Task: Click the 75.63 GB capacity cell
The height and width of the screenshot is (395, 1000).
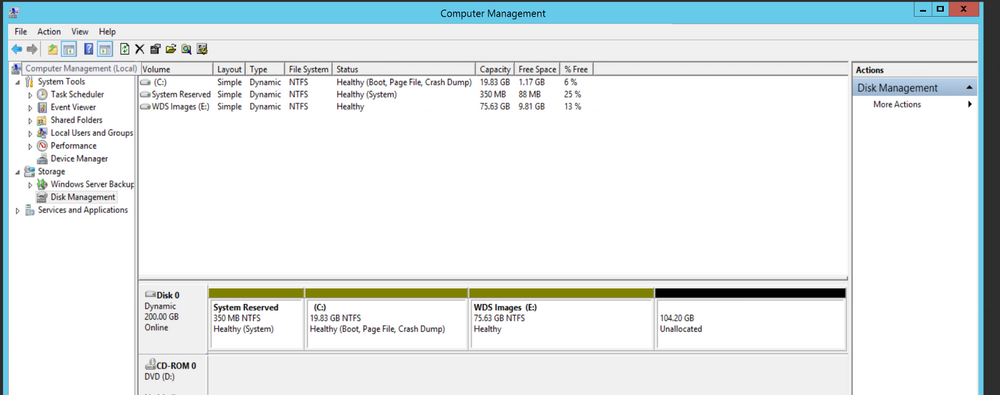Action: pyautogui.click(x=495, y=107)
